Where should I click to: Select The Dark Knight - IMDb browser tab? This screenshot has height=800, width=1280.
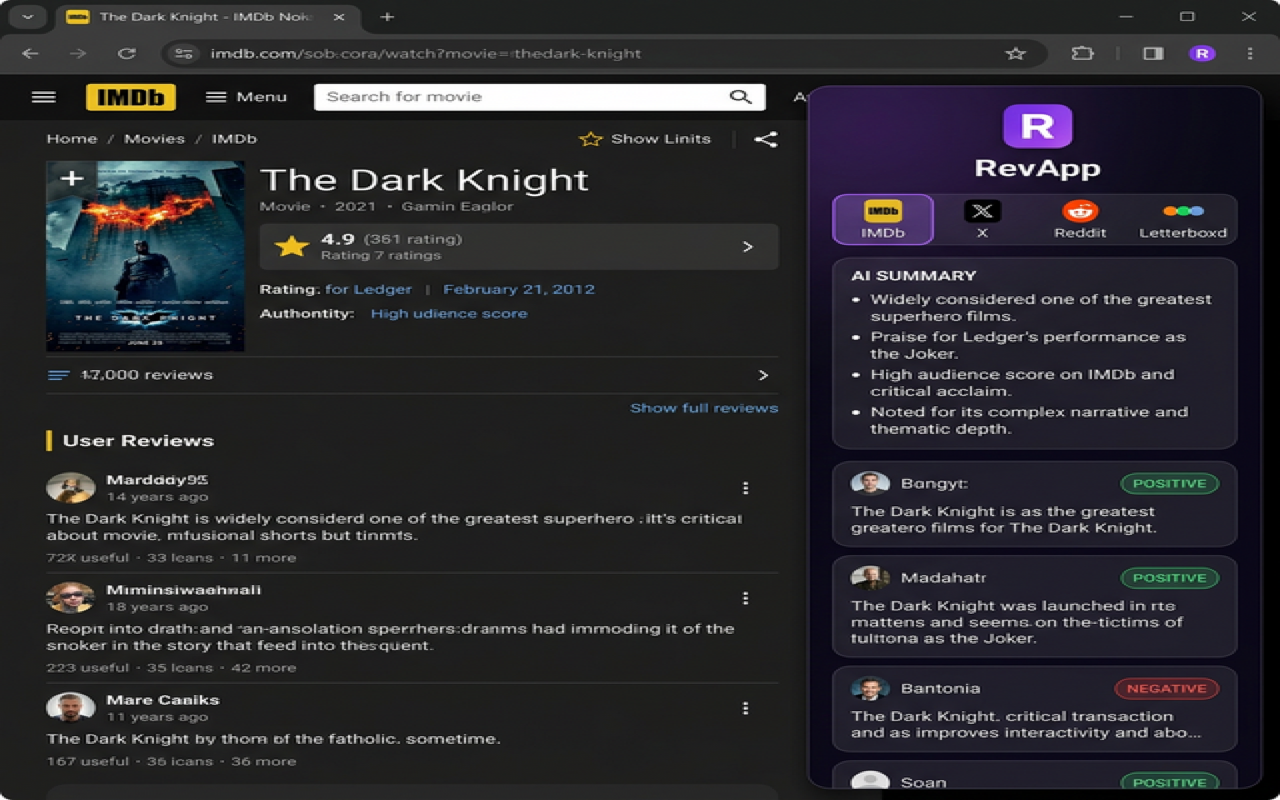point(210,17)
